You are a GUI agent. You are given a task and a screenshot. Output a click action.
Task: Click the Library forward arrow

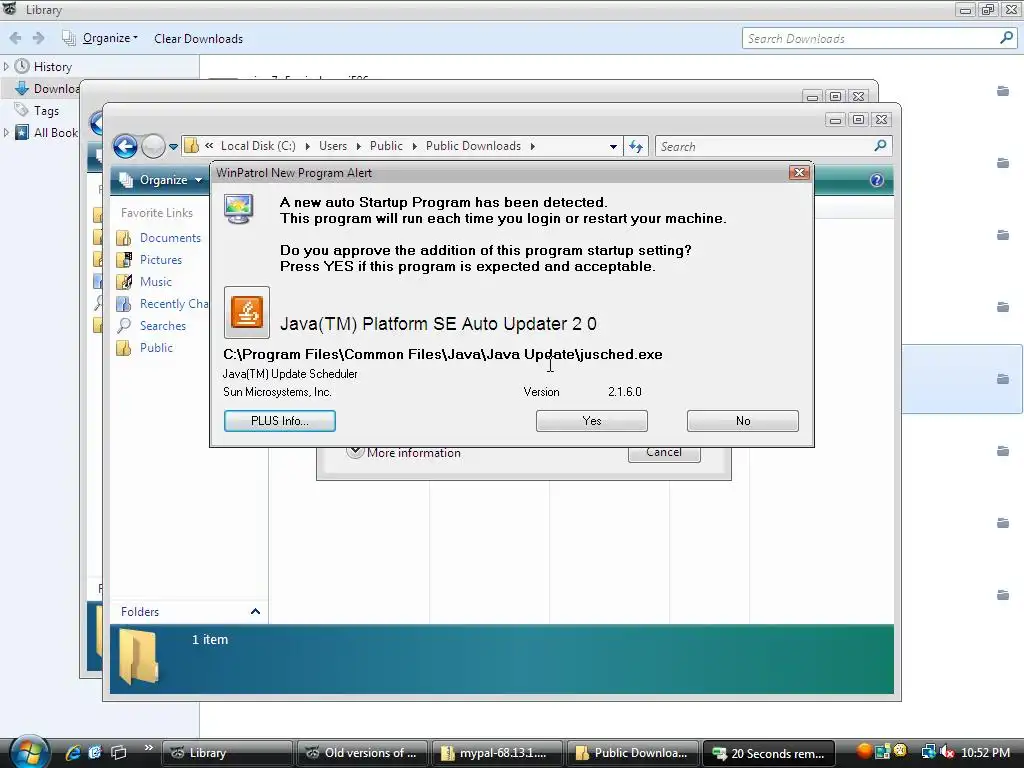click(x=39, y=39)
